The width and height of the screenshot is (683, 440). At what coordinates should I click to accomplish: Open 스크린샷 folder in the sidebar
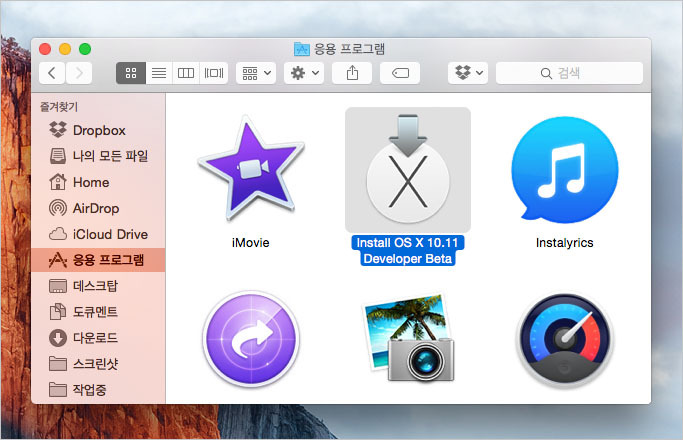(98, 364)
